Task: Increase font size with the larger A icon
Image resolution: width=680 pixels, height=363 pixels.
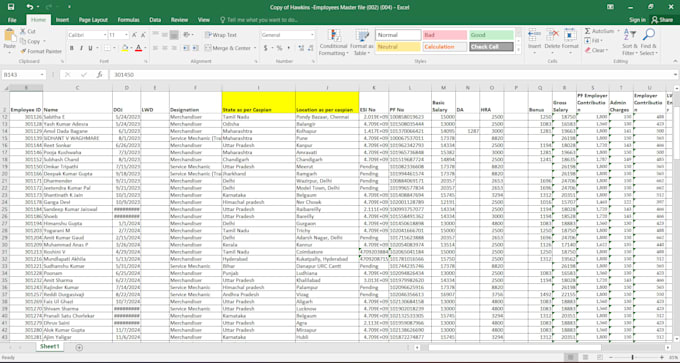Action: 134,35
